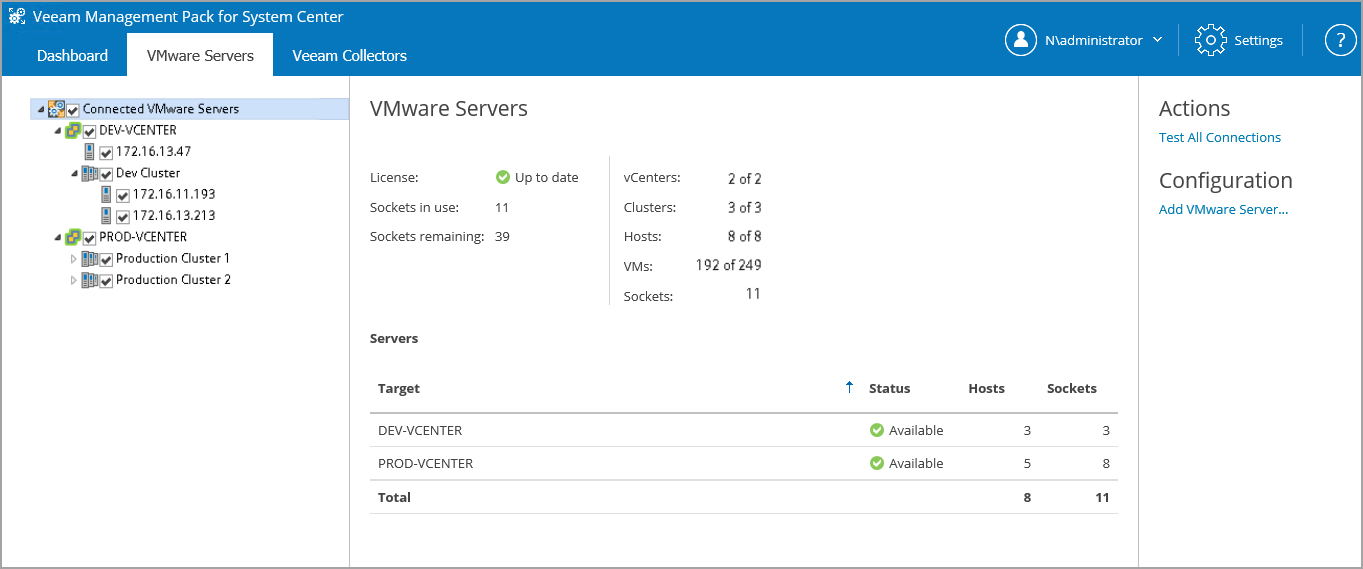The width and height of the screenshot is (1363, 569).
Task: Toggle the PROD-VCENTER checkbox
Action: 90,238
